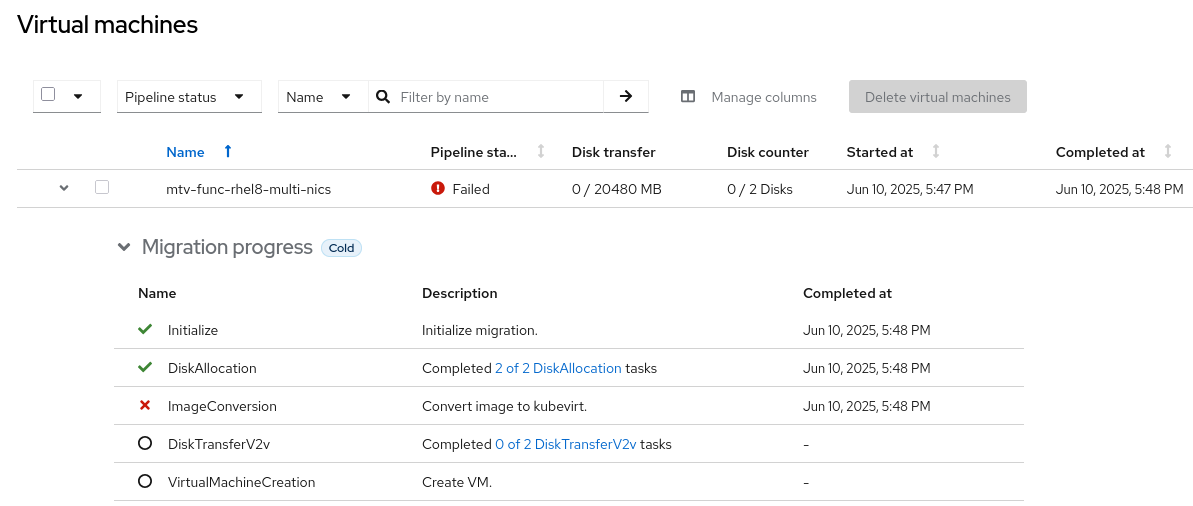Sort by Started at column icon

click(936, 152)
